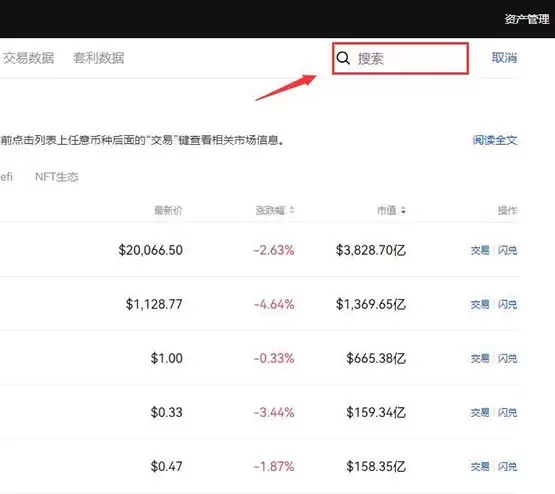Viewport: 555px width, 494px height.
Task: Click 交易 in the $0.33 row
Action: pos(480,413)
